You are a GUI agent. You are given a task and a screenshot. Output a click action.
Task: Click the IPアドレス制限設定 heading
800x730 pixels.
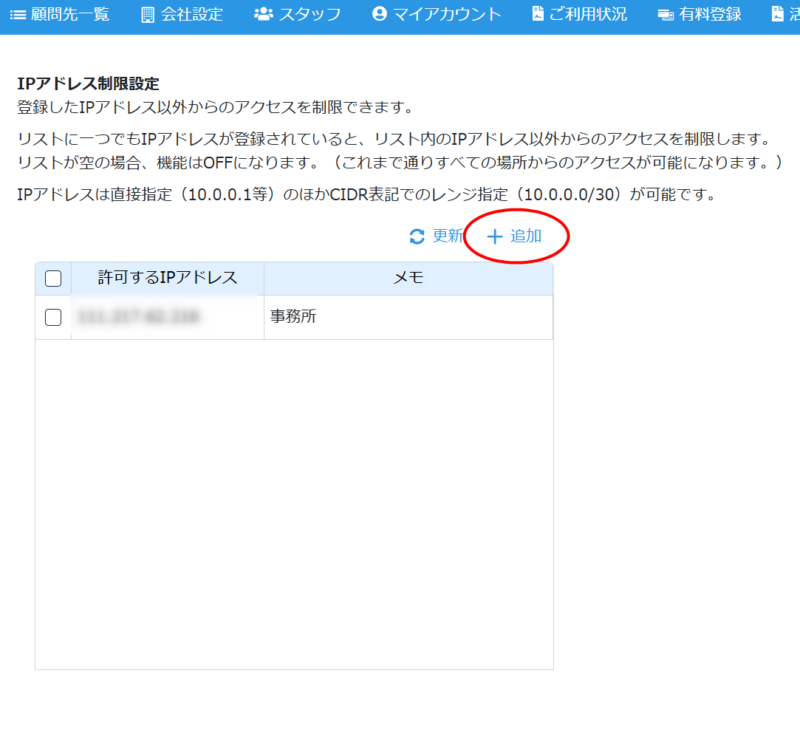(88, 84)
